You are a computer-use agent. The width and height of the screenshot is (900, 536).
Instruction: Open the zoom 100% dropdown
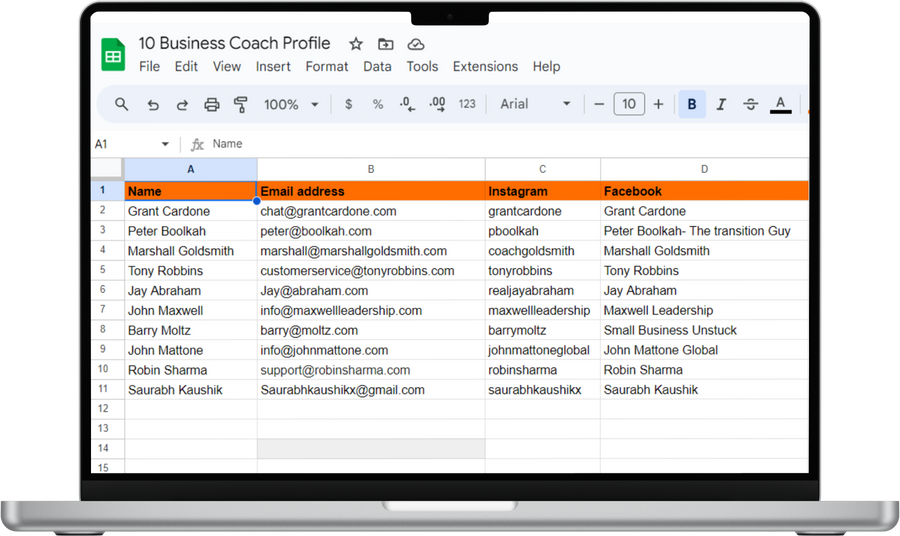click(291, 104)
